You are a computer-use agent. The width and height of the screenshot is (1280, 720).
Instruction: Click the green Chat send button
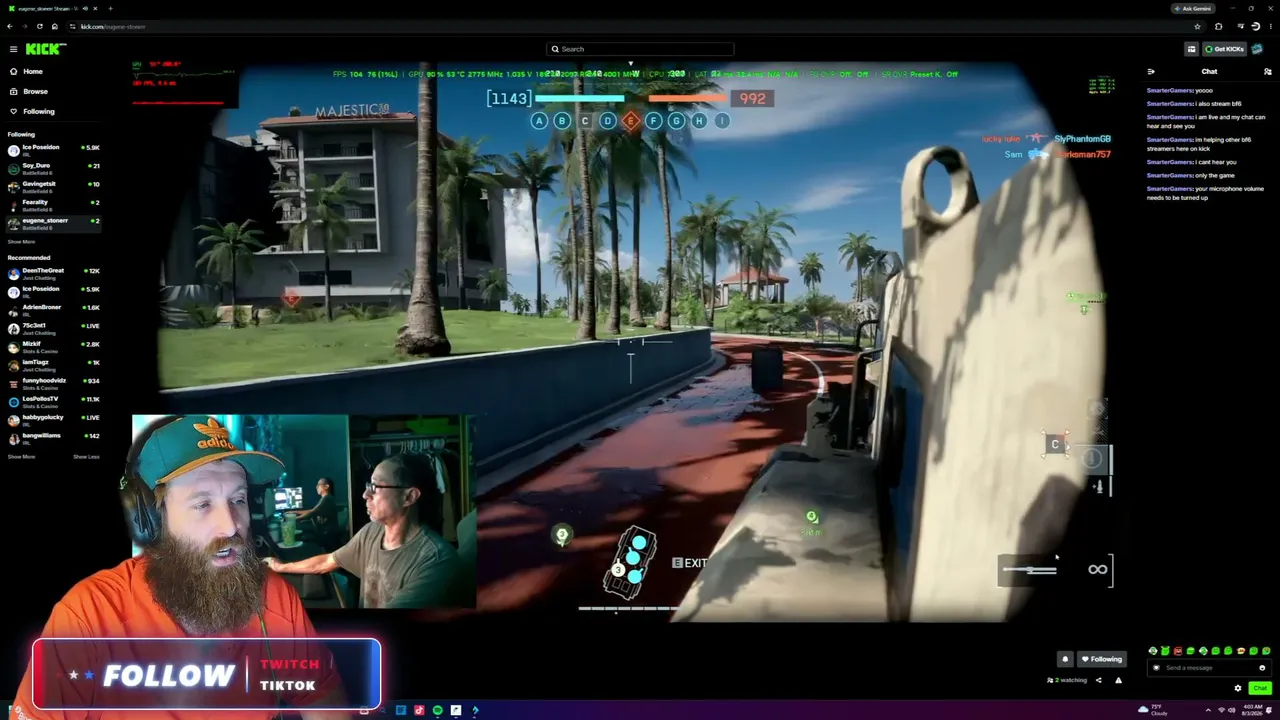[1260, 688]
